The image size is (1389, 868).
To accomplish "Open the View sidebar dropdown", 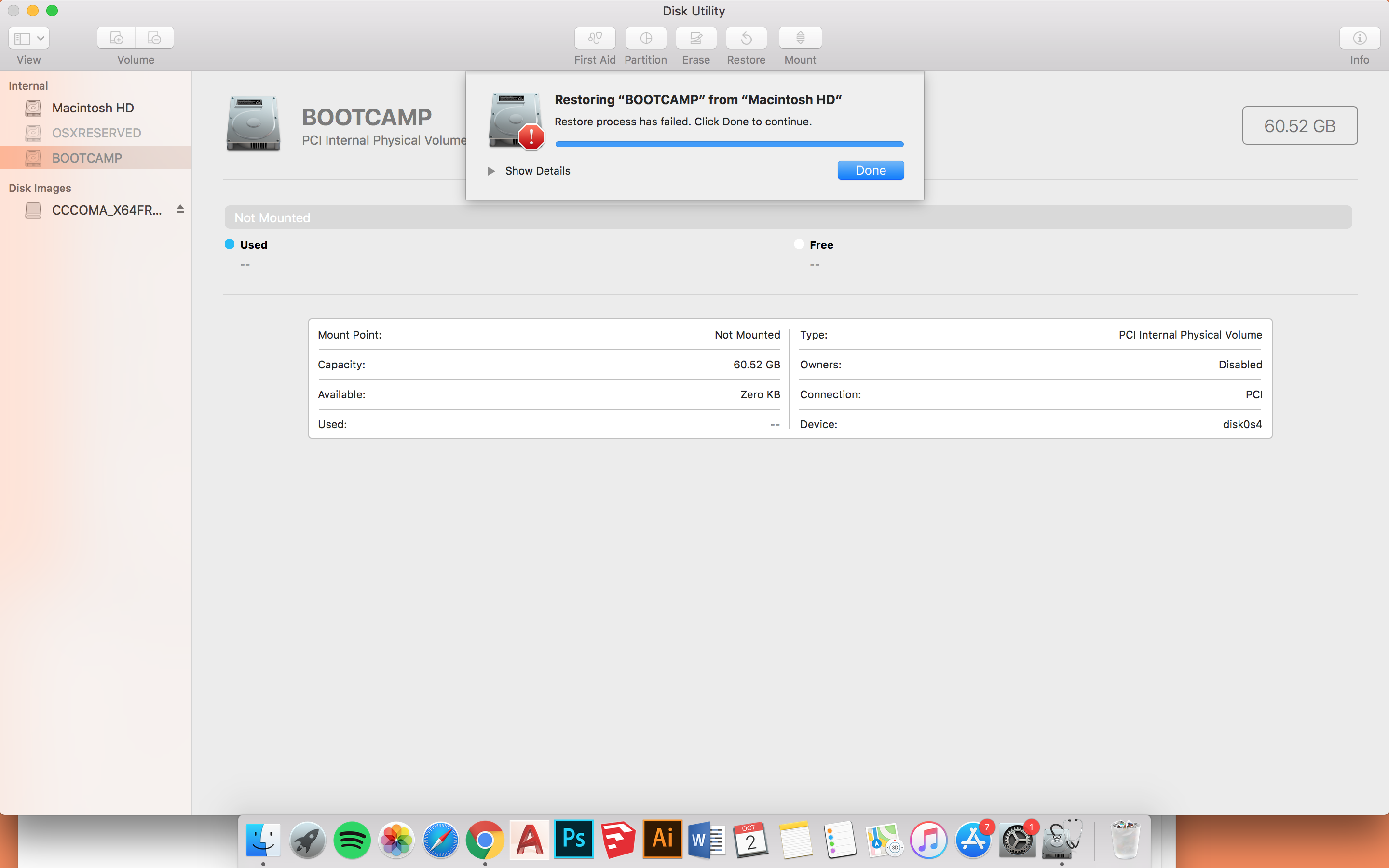I will 29,39.
